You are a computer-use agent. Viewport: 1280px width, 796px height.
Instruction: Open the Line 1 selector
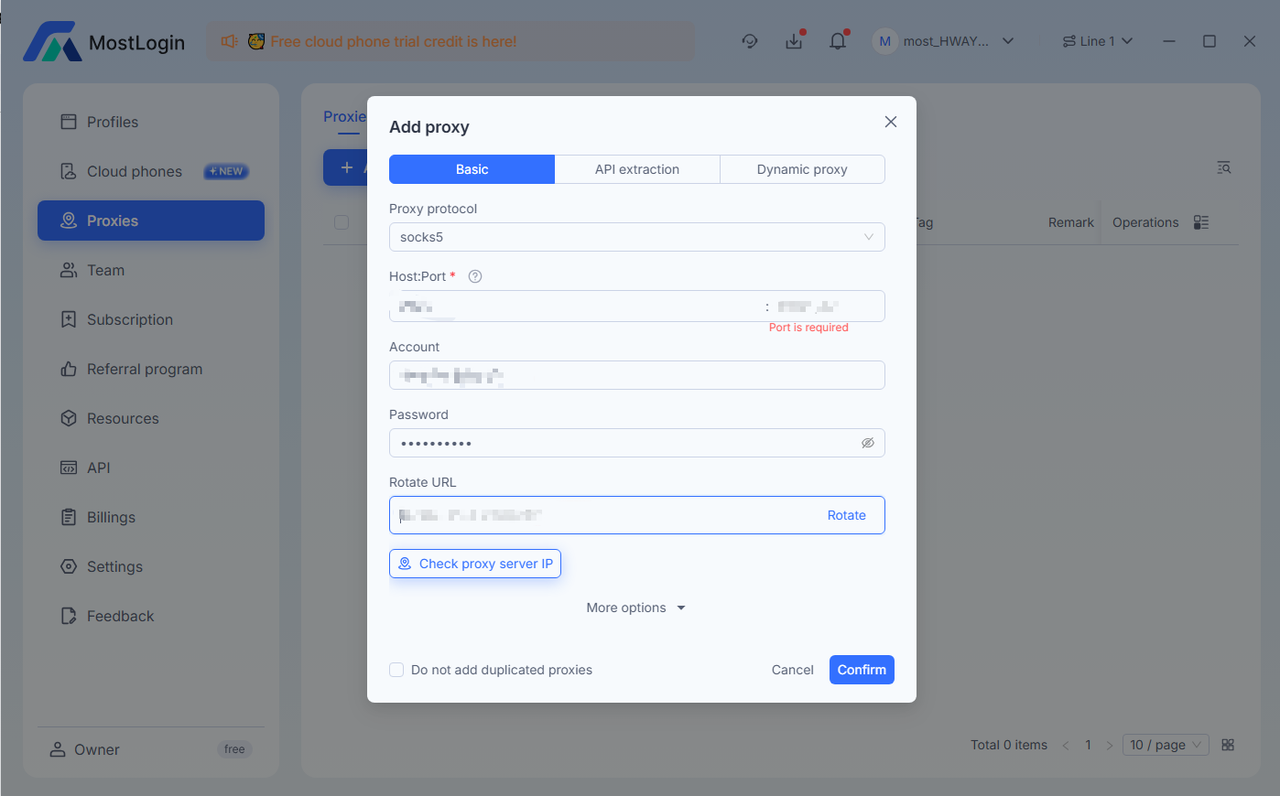coord(1097,42)
